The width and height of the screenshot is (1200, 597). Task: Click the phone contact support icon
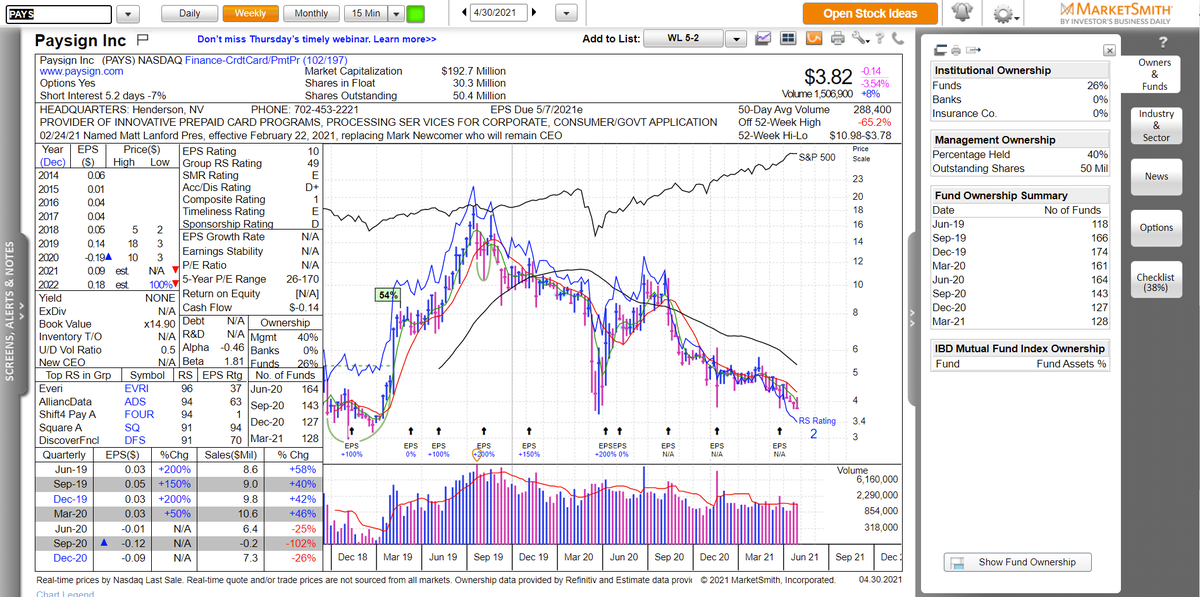pos(896,37)
